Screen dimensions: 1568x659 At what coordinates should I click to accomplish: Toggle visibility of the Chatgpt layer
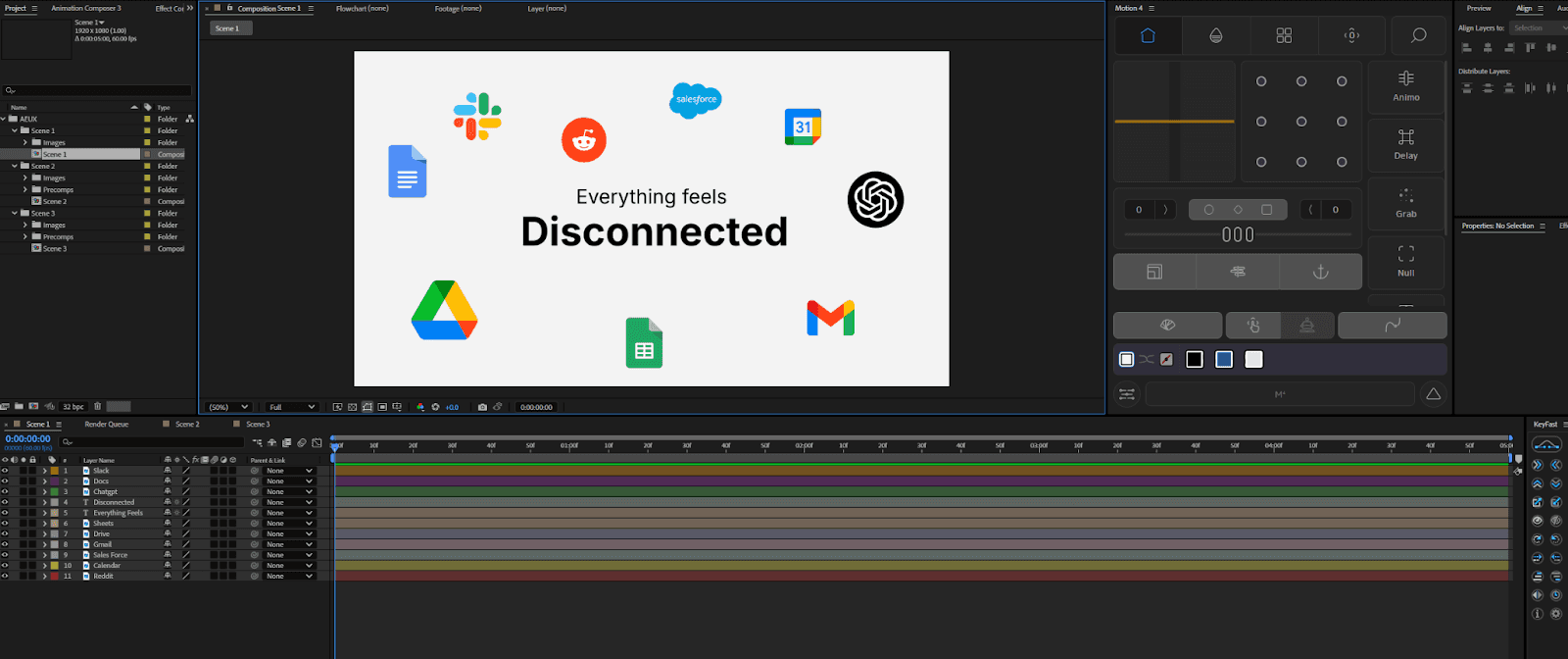pyautogui.click(x=5, y=491)
